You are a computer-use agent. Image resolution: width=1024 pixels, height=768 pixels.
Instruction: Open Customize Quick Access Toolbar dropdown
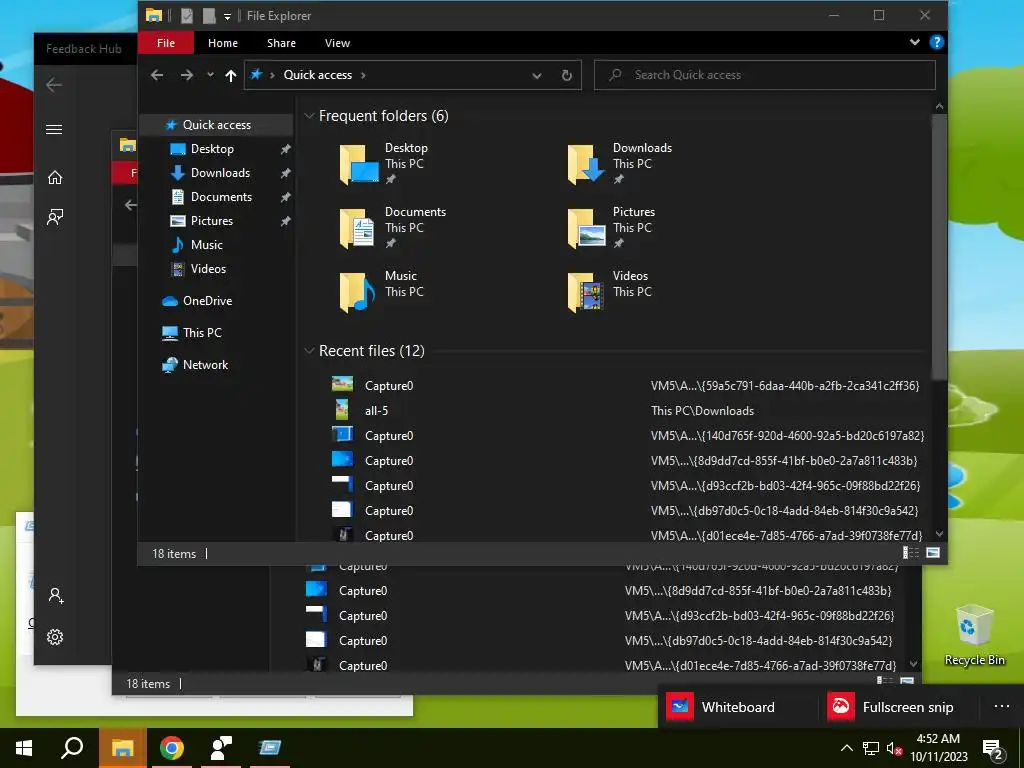(x=227, y=16)
